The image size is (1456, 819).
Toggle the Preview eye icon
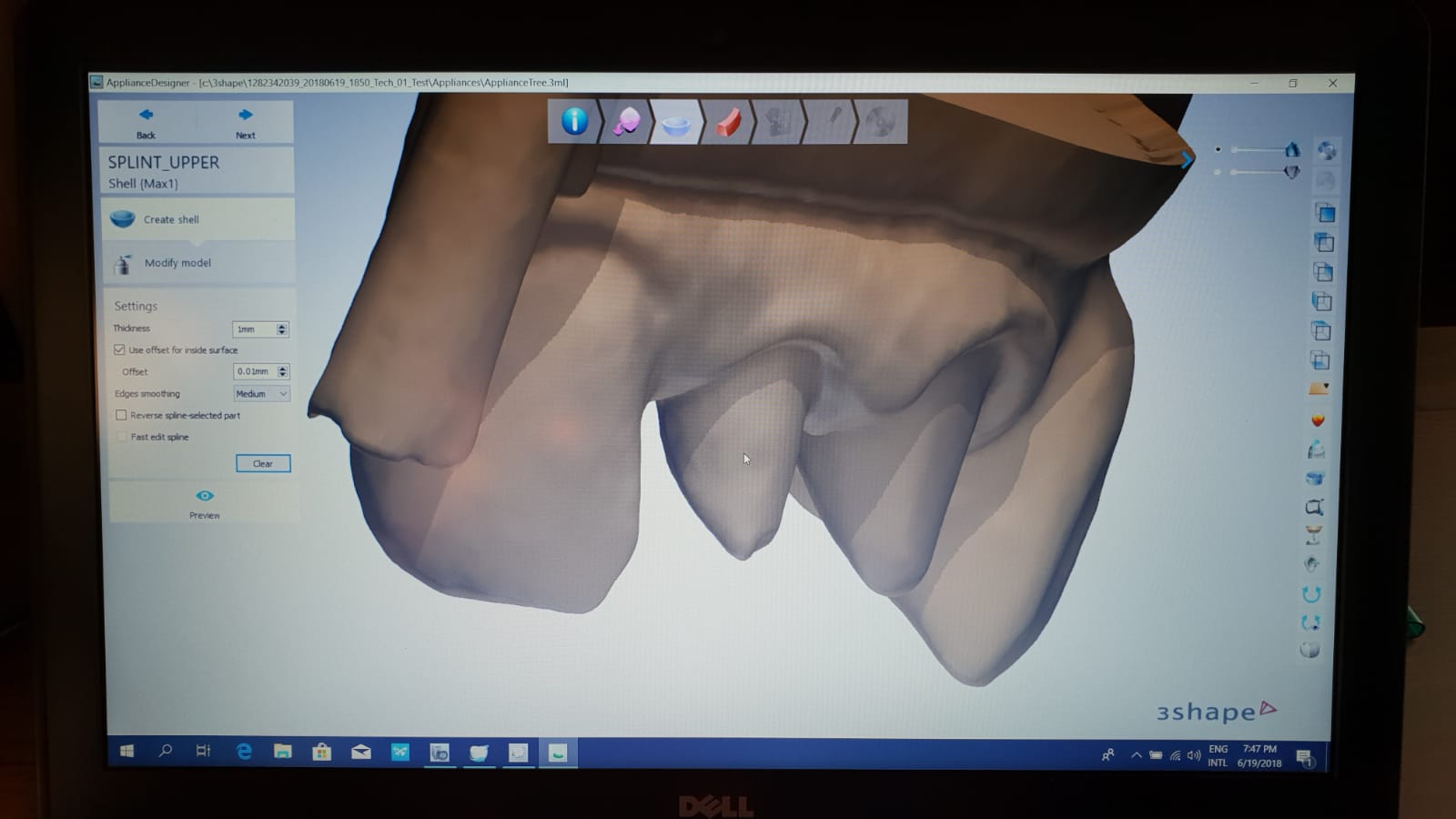tap(205, 496)
